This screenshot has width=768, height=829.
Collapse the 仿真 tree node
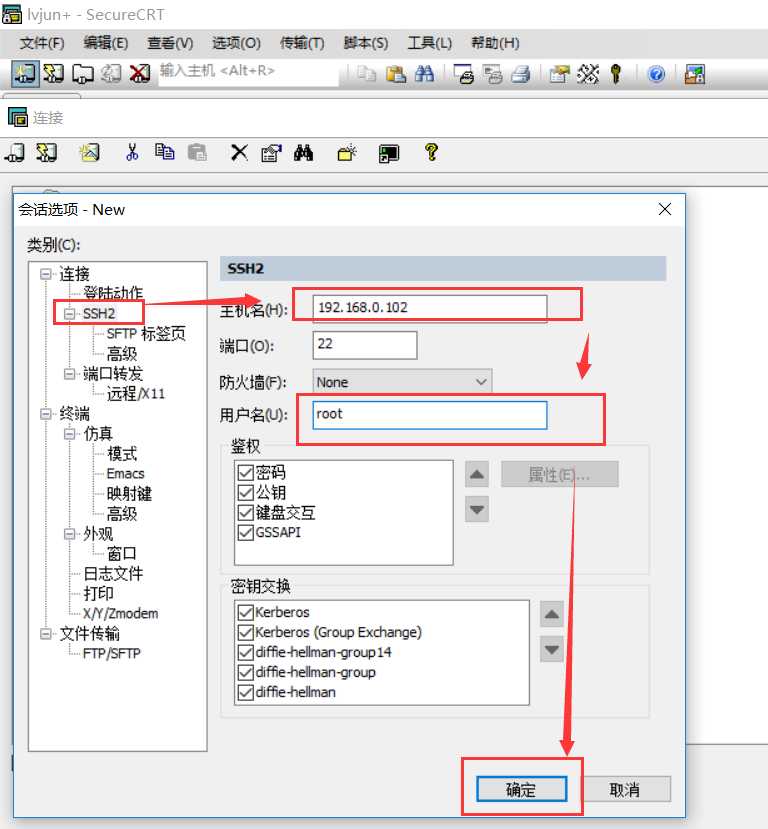[69, 434]
